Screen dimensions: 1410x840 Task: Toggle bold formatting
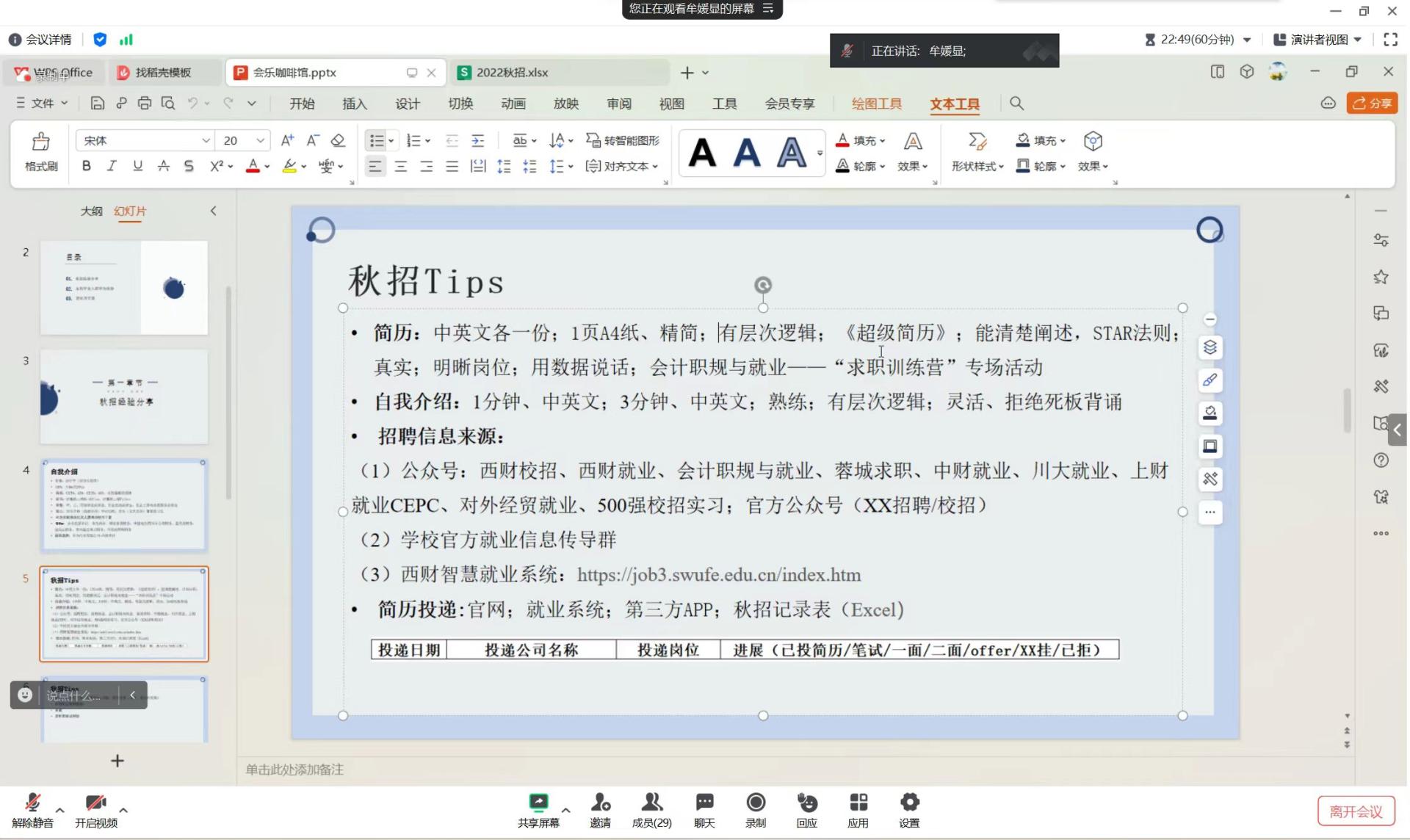coord(87,166)
